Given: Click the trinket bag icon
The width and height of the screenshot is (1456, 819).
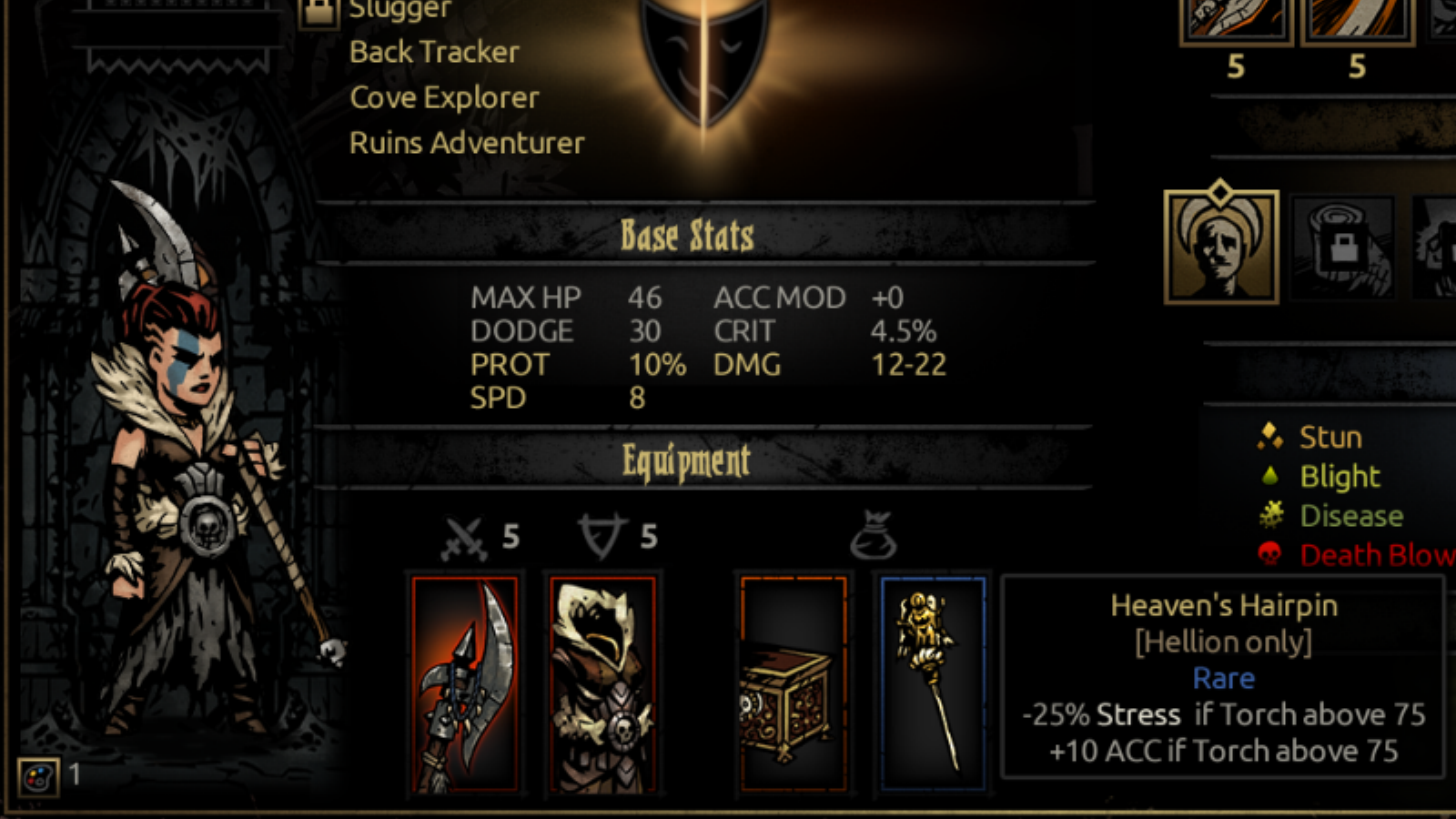Looking at the screenshot, I should (x=874, y=535).
